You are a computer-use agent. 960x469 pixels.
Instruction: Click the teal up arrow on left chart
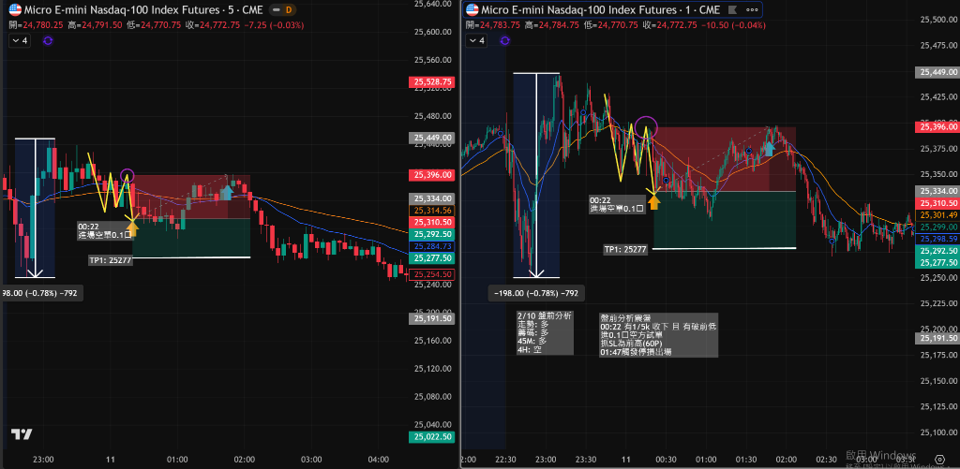click(227, 187)
